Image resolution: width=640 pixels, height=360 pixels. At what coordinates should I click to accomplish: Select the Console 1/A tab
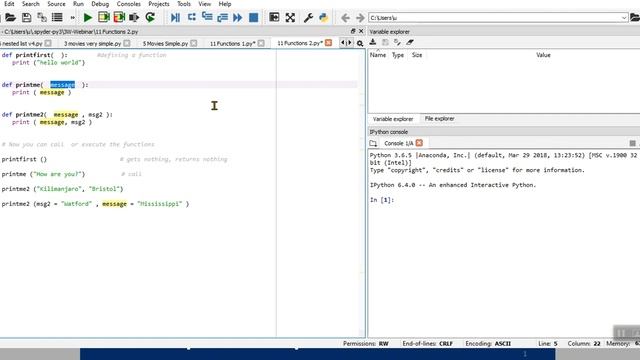click(399, 143)
